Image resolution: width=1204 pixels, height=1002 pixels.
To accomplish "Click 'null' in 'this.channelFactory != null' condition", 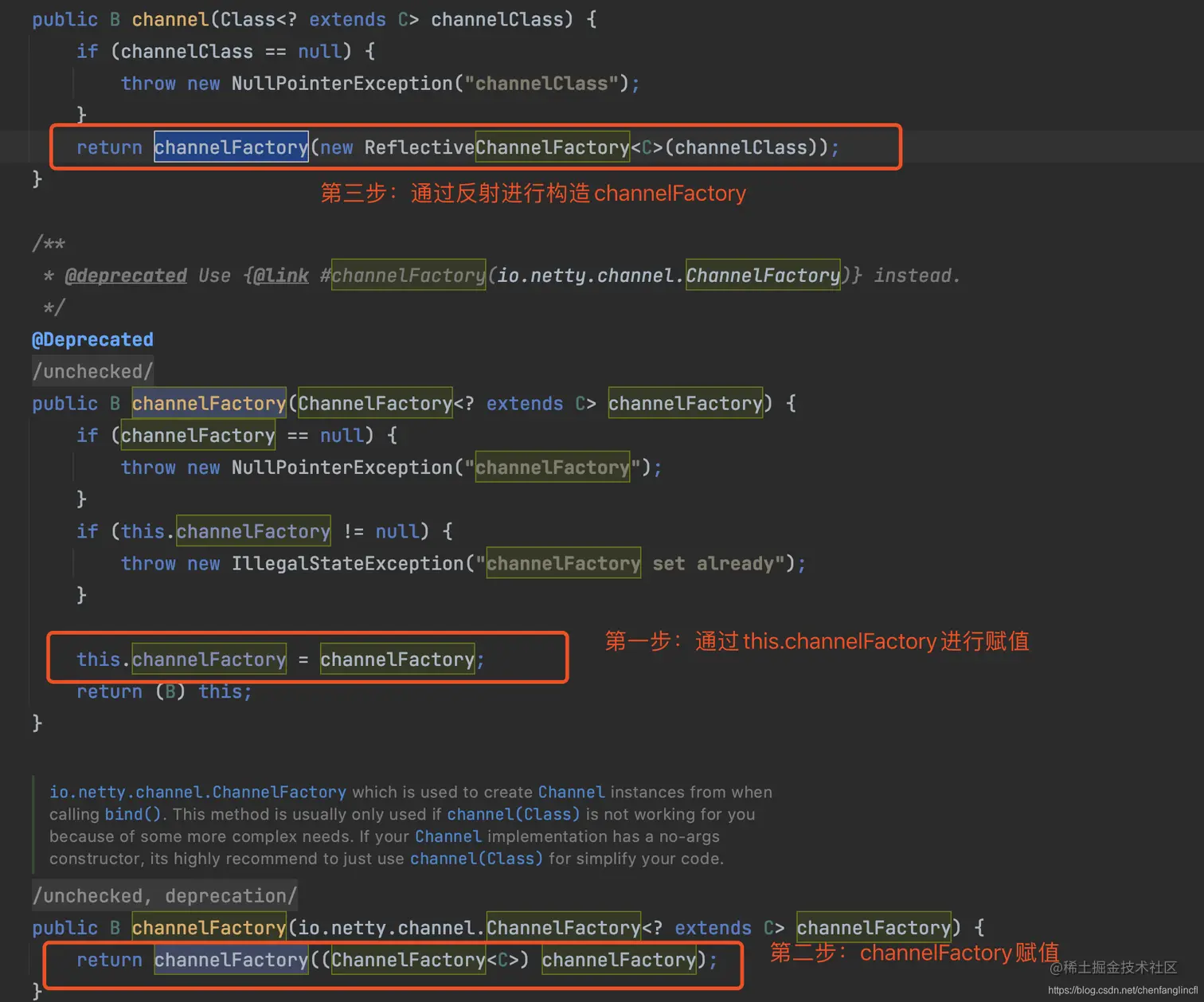I will coord(397,531).
